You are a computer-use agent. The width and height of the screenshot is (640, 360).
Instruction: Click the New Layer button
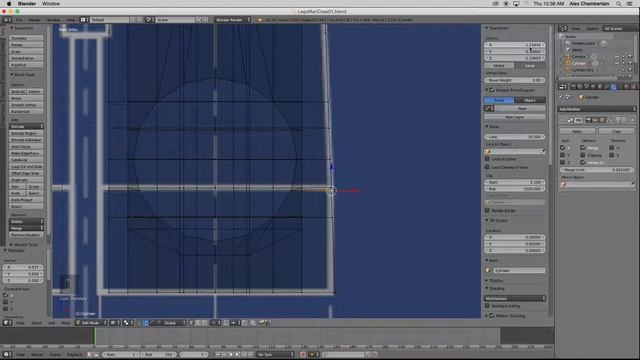pyautogui.click(x=515, y=117)
